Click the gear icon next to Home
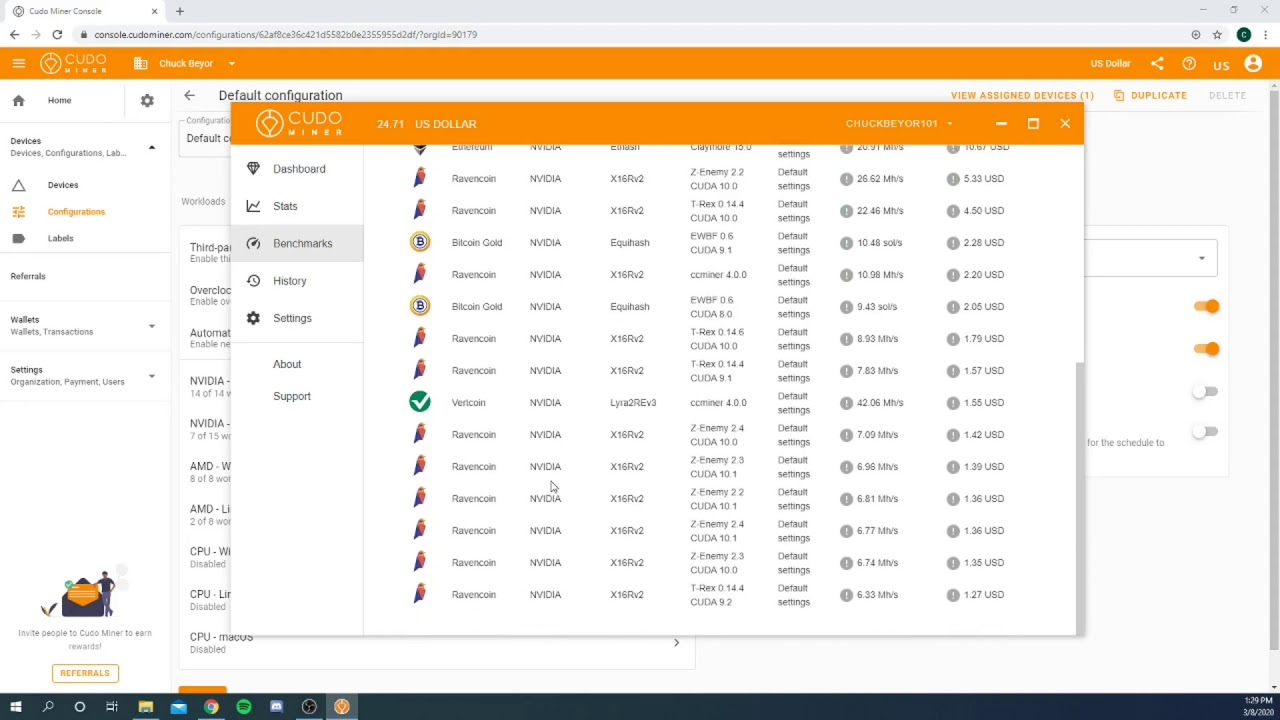Screen dimensions: 1280x720 point(147,100)
